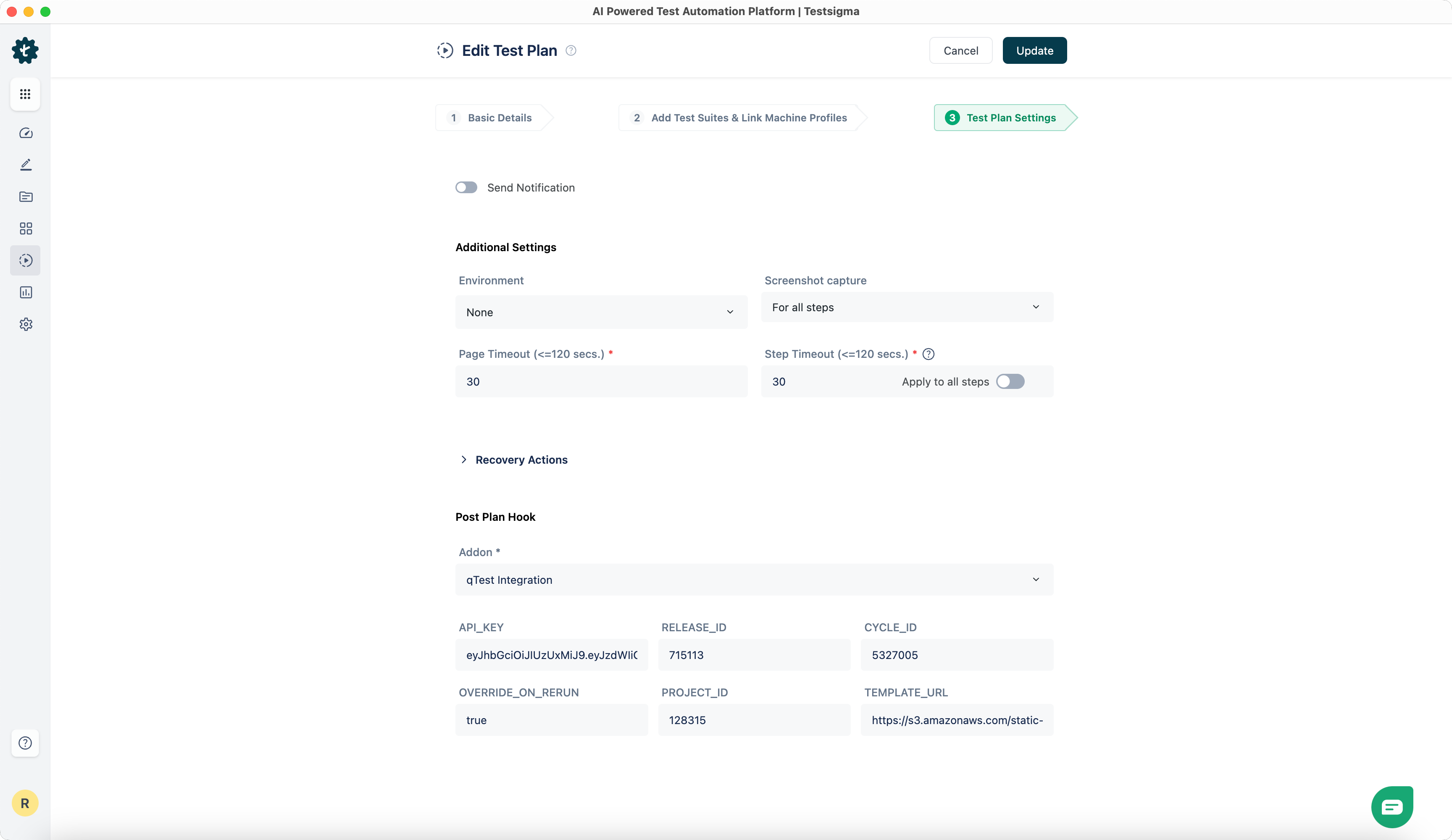Open the green chat support widget
The width and height of the screenshot is (1452, 840).
[1391, 806]
